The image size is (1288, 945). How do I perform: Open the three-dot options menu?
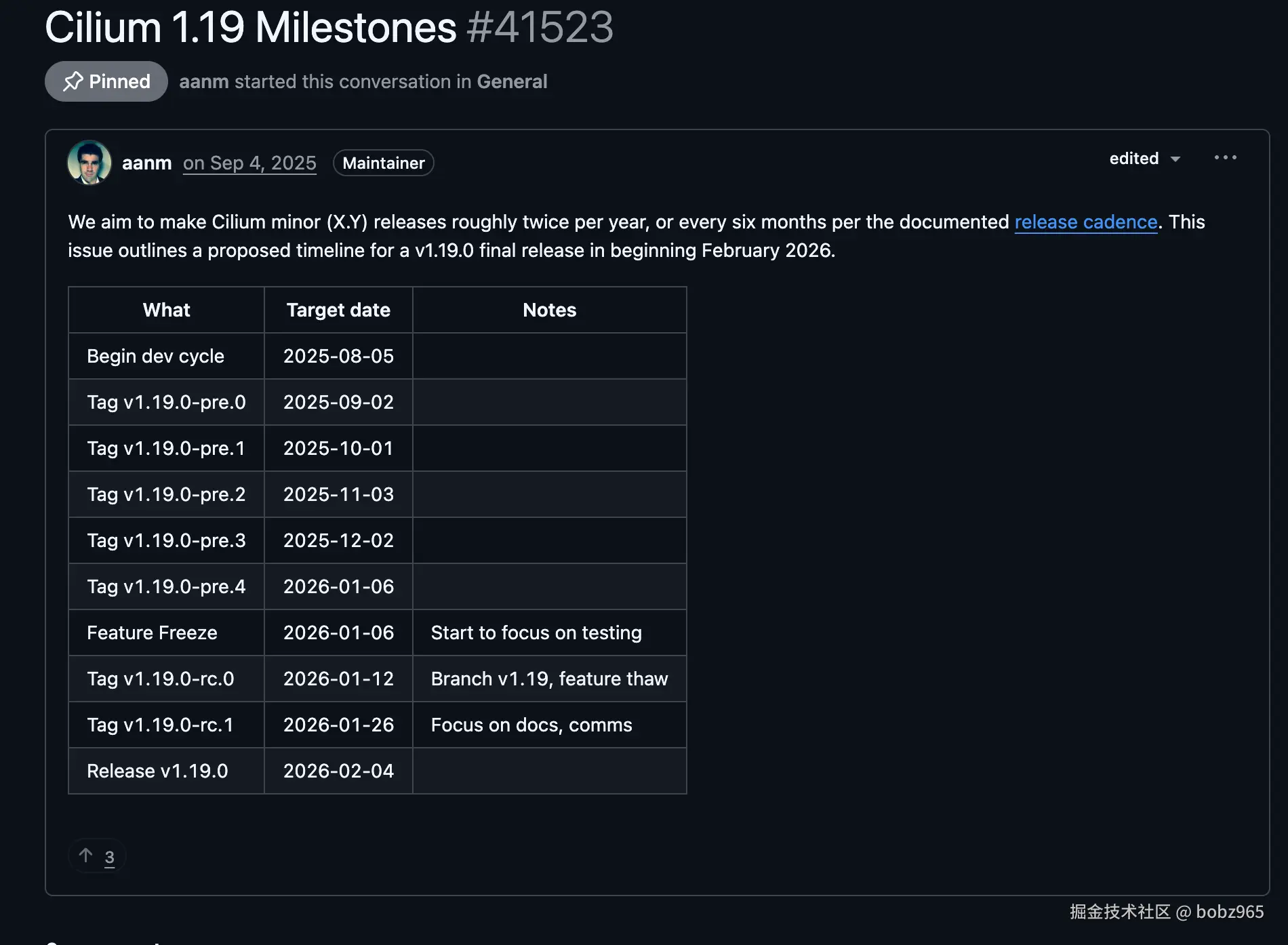click(1225, 158)
